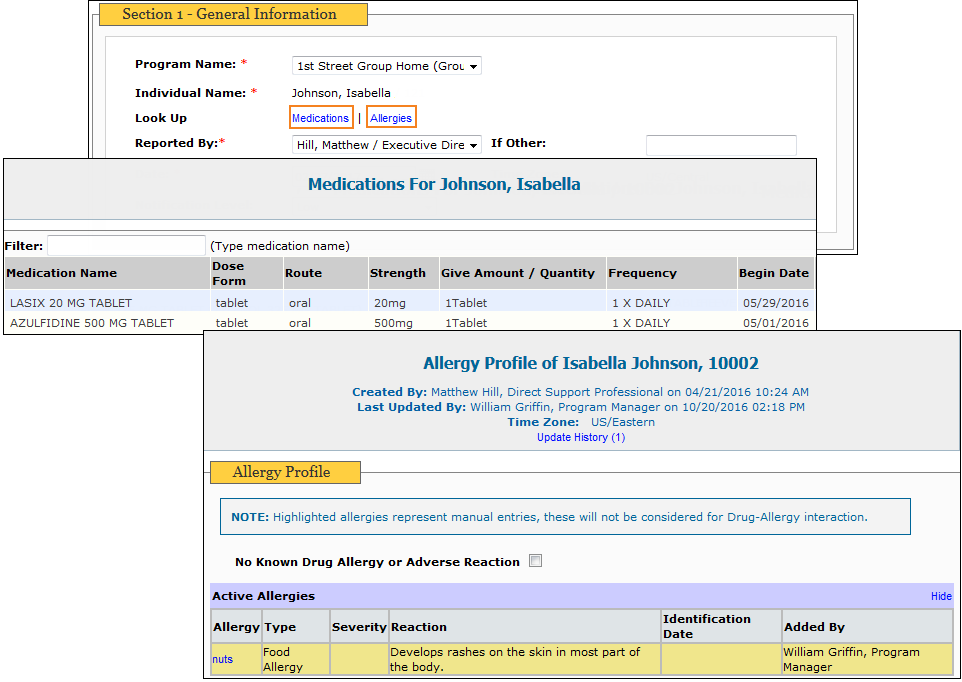Click the Route column header
Image resolution: width=962 pixels, height=682 pixels.
click(325, 273)
